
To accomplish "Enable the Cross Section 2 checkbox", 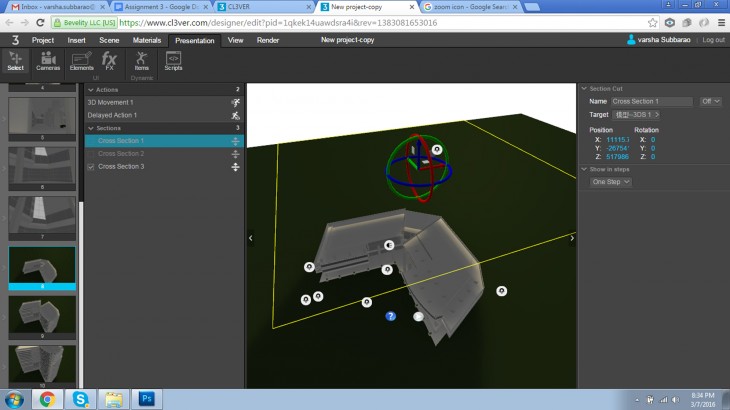I will pos(92,154).
